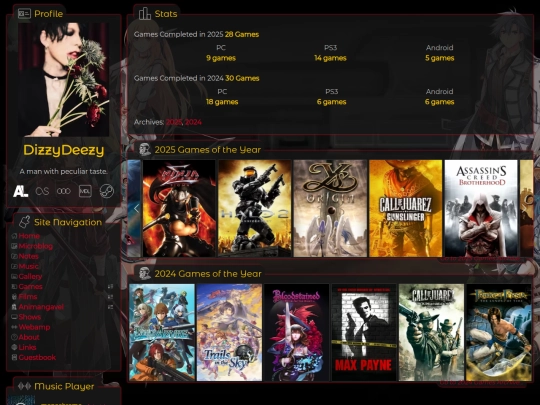This screenshot has width=540, height=405.
Task: Click the 2025 Games of the Year icon
Action: point(145,149)
